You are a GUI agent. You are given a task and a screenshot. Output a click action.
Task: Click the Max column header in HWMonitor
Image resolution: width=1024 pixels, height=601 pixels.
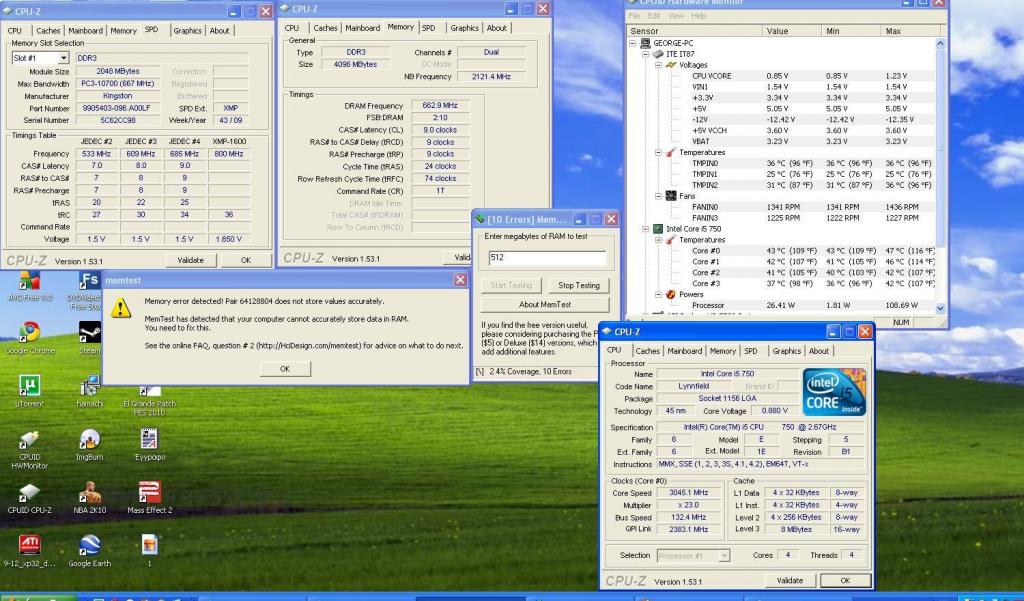tap(910, 31)
